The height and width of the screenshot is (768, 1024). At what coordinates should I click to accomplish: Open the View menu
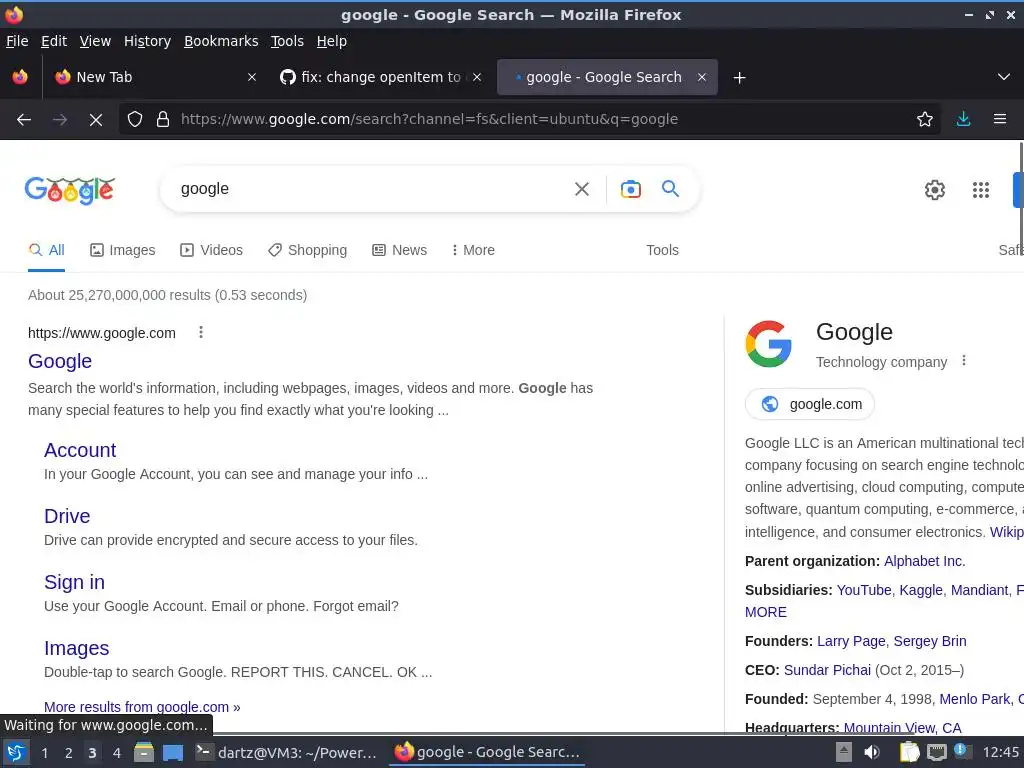[95, 41]
